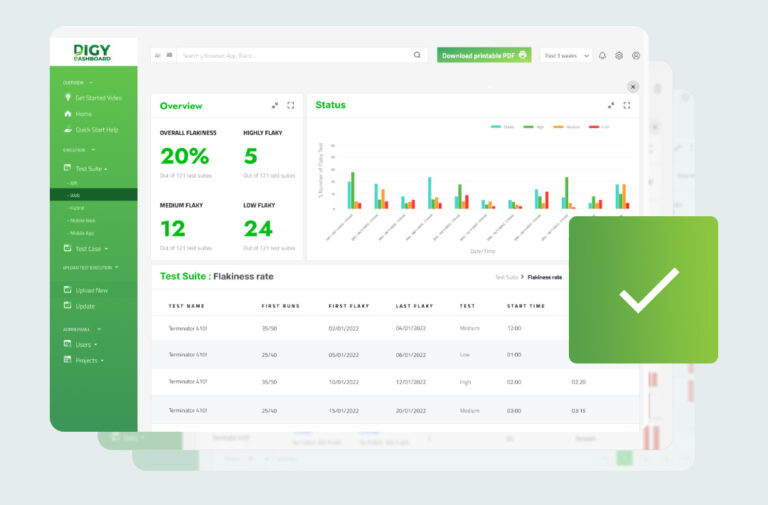This screenshot has height=505, width=768.
Task: Open the Past 3 weeks dropdown
Action: [566, 56]
